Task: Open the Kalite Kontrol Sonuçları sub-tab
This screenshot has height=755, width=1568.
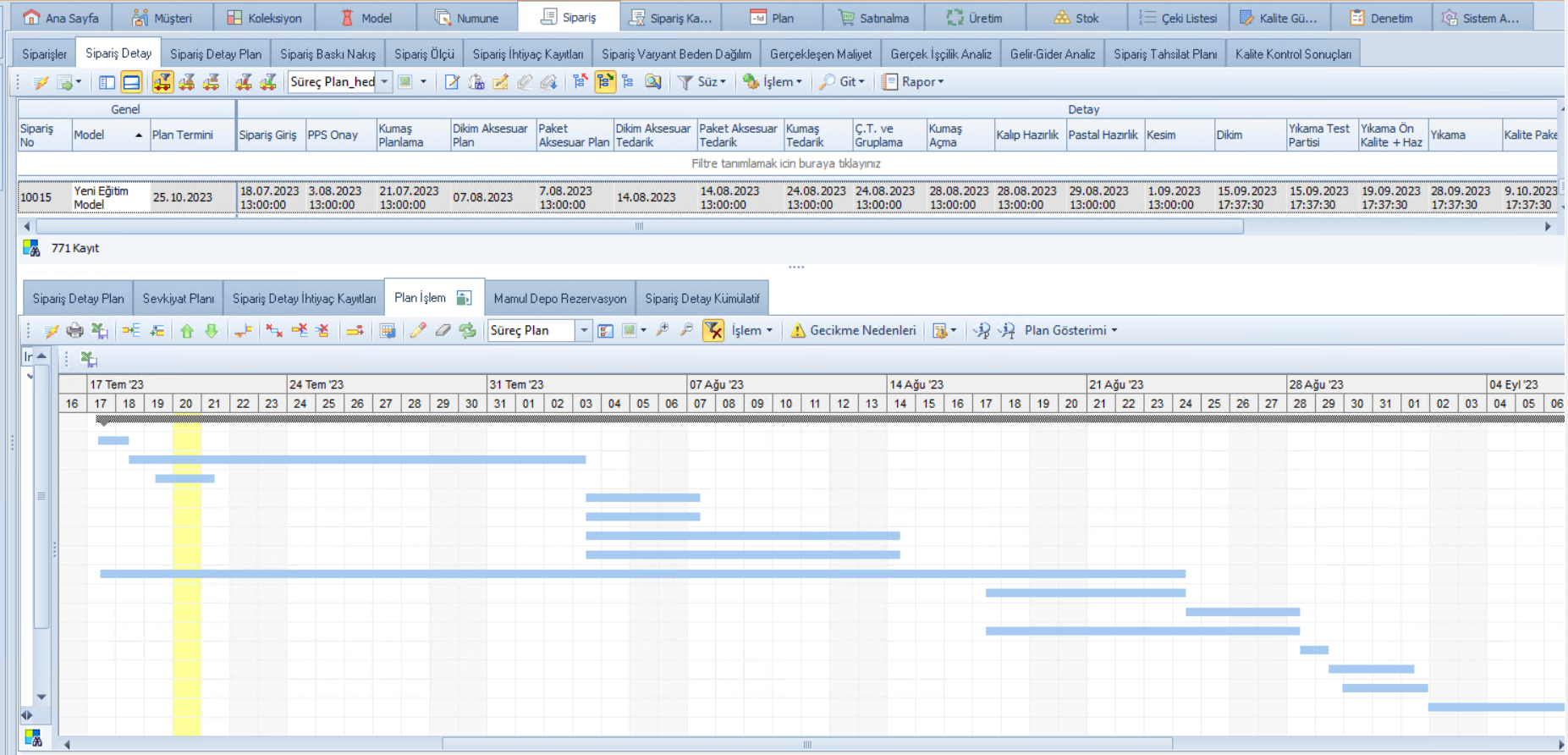Action: [1293, 54]
